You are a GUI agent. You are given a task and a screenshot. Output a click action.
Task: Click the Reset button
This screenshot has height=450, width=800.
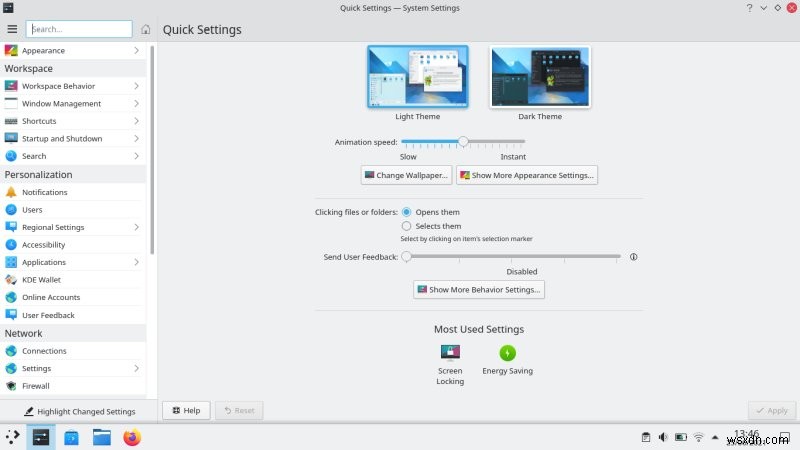click(x=239, y=410)
